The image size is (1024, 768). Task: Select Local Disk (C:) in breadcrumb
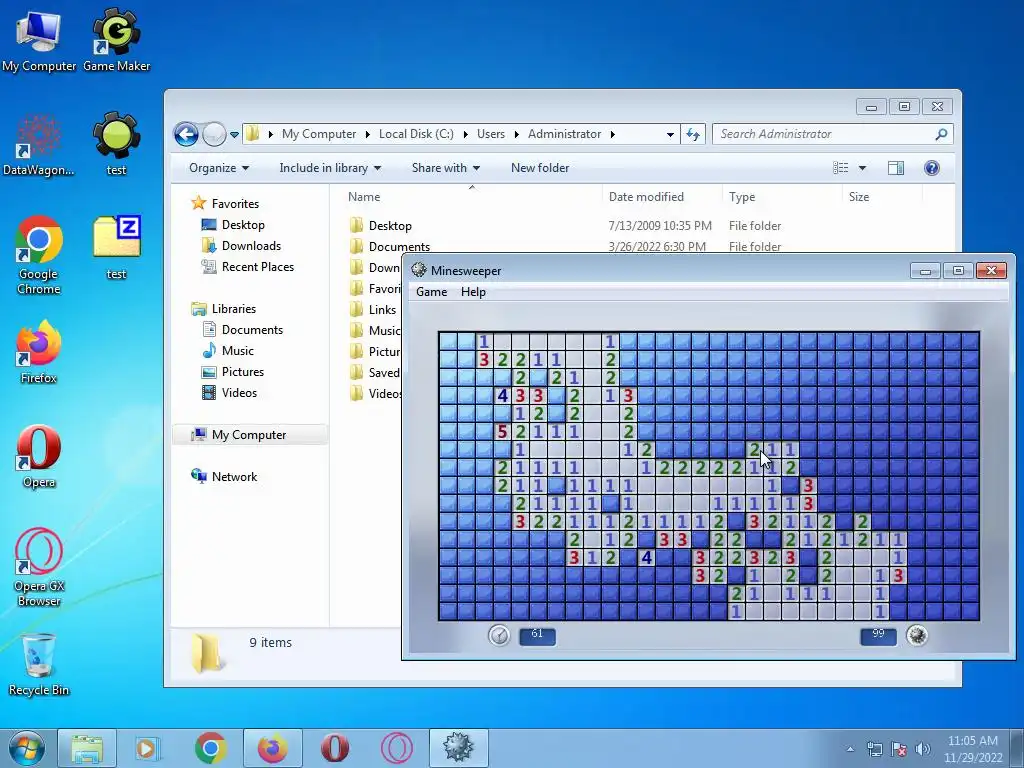coord(416,134)
